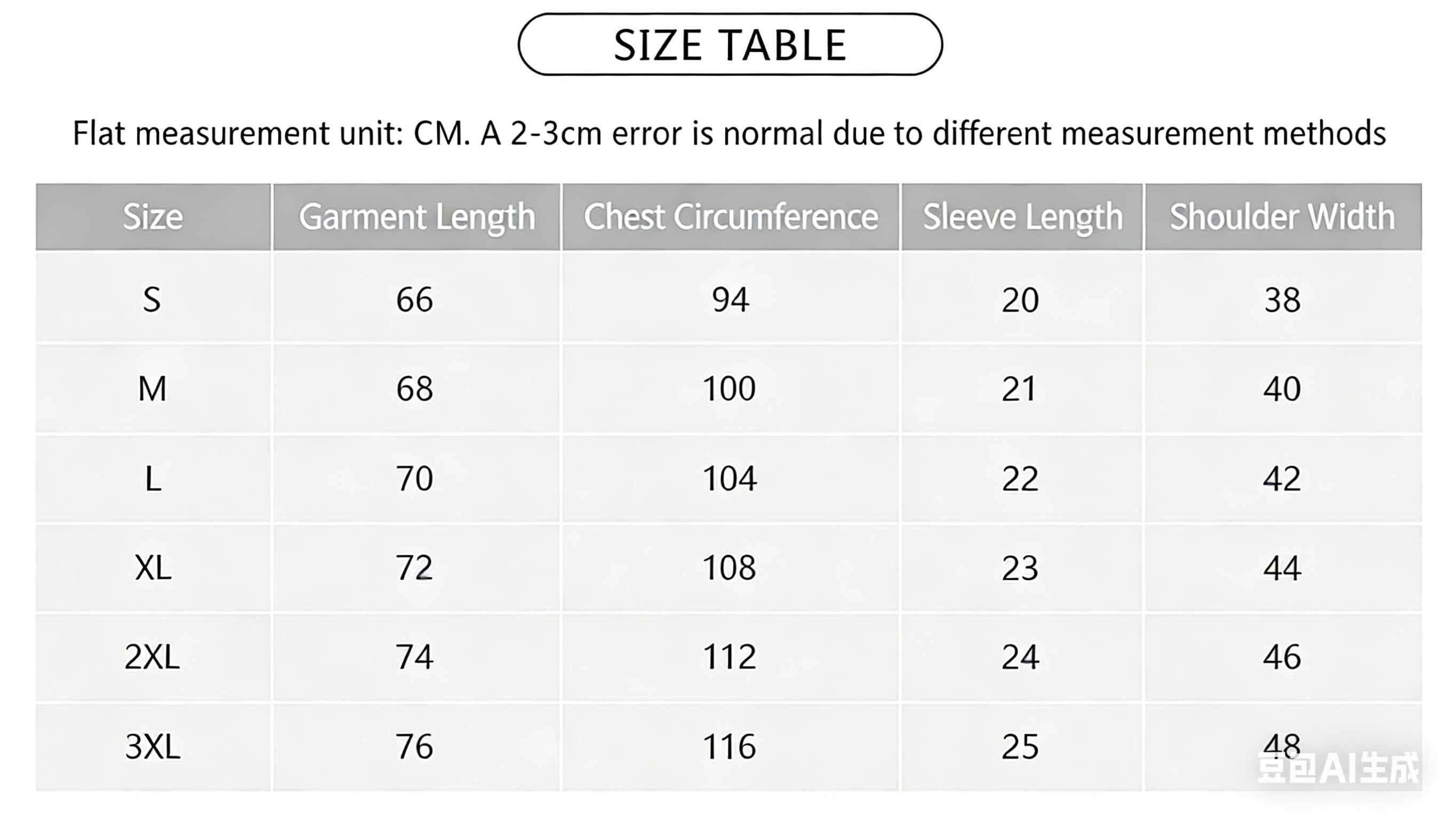Image resolution: width=1456 pixels, height=819 pixels.
Task: Select chest circumference value 100
Action: 729,388
